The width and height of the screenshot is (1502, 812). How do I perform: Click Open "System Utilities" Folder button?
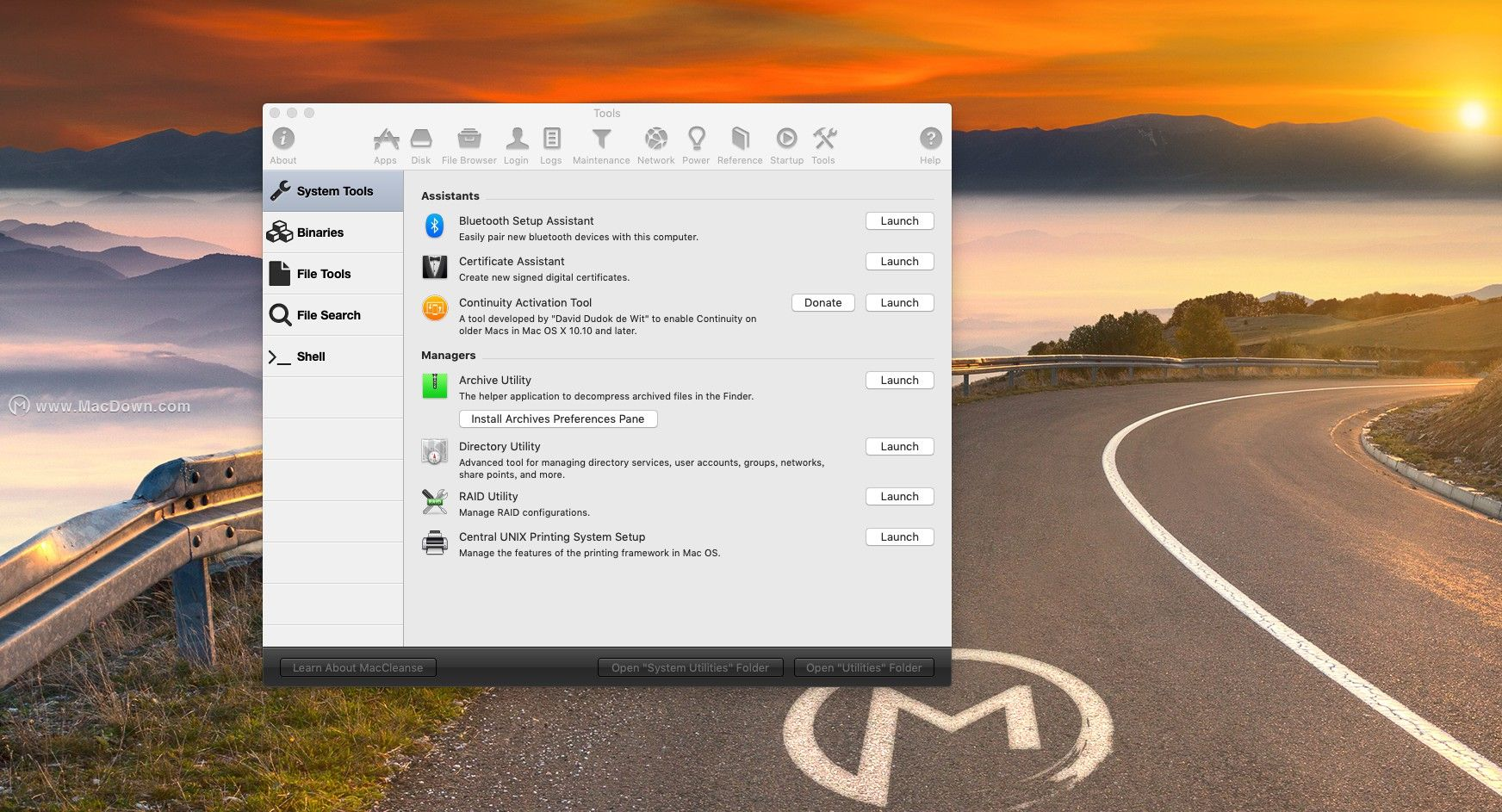[x=691, y=667]
